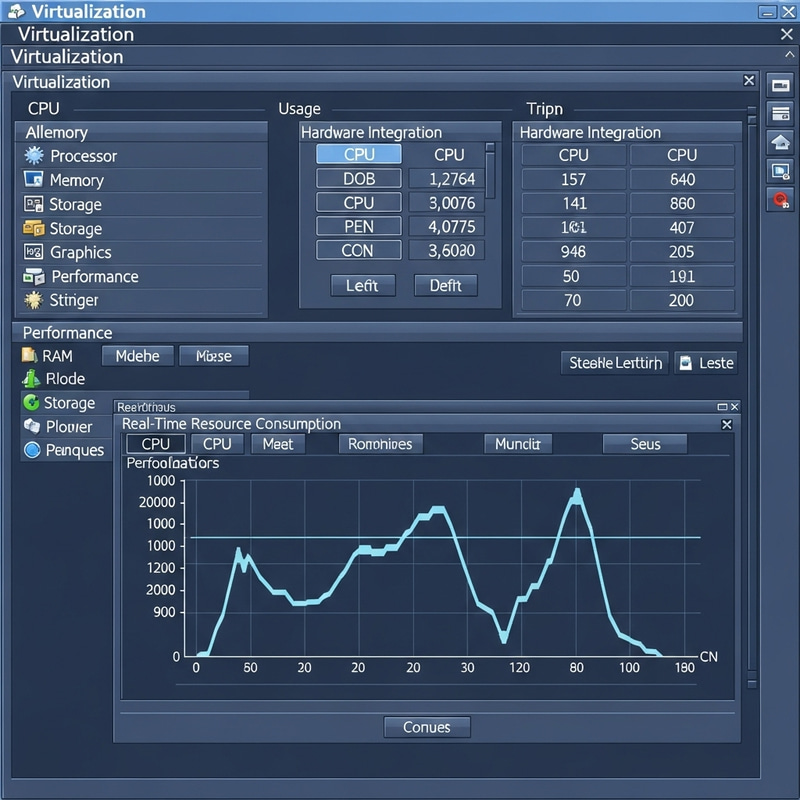Select the Performance entry in hardware list
800x800 pixels.
(x=94, y=277)
